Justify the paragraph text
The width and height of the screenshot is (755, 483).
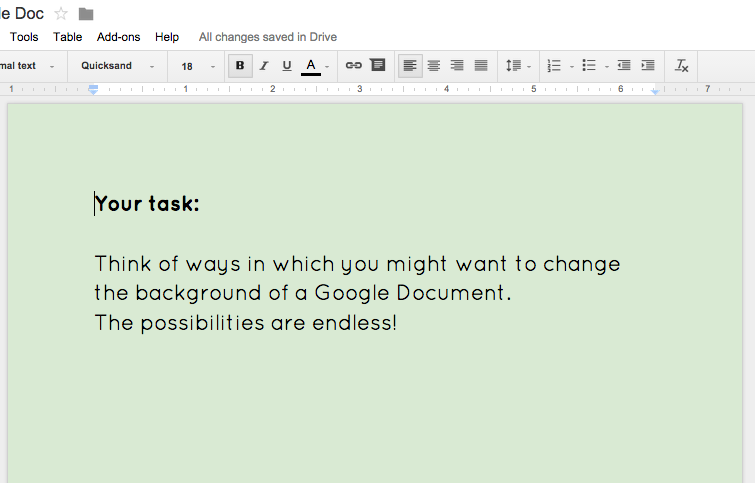[481, 66]
